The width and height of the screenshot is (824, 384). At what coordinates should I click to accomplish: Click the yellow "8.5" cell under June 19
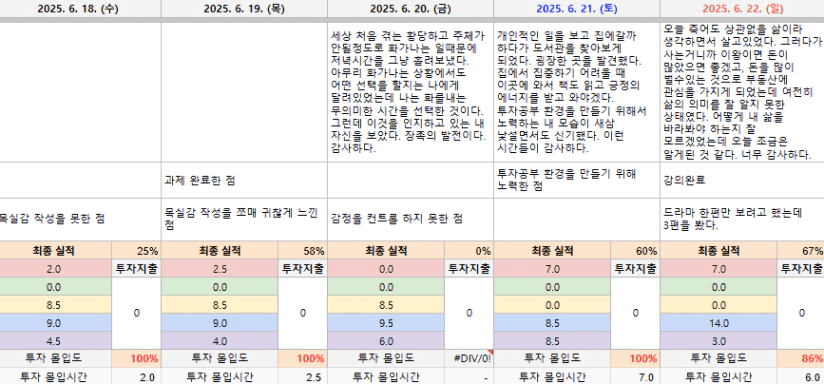pos(220,305)
